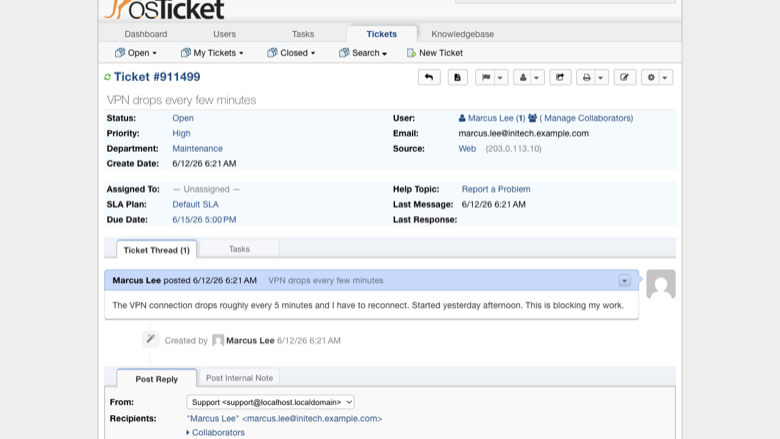Click the thread entry avatar image
The height and width of the screenshot is (439, 780).
point(661,284)
